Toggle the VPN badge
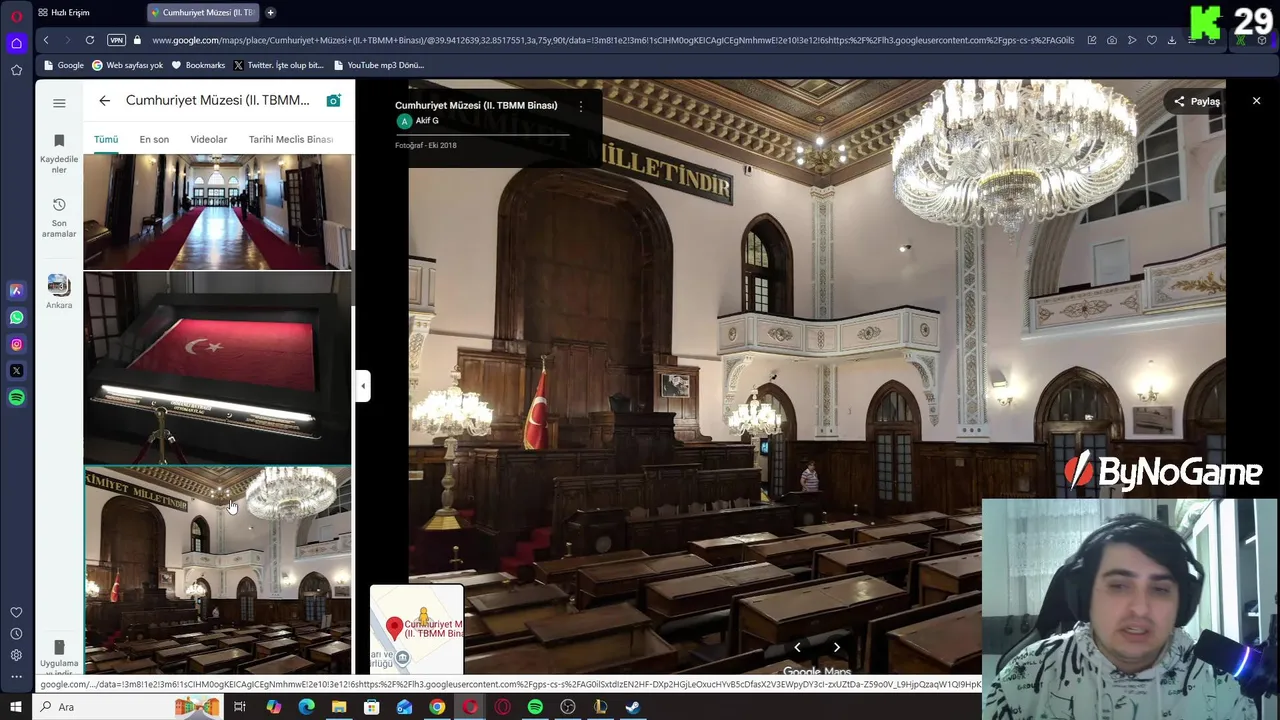 point(116,40)
